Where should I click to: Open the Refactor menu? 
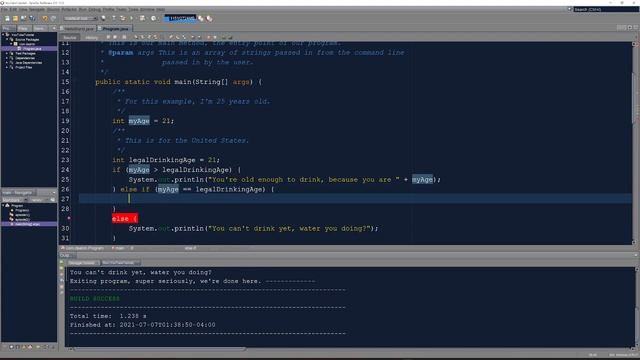[x=69, y=9]
